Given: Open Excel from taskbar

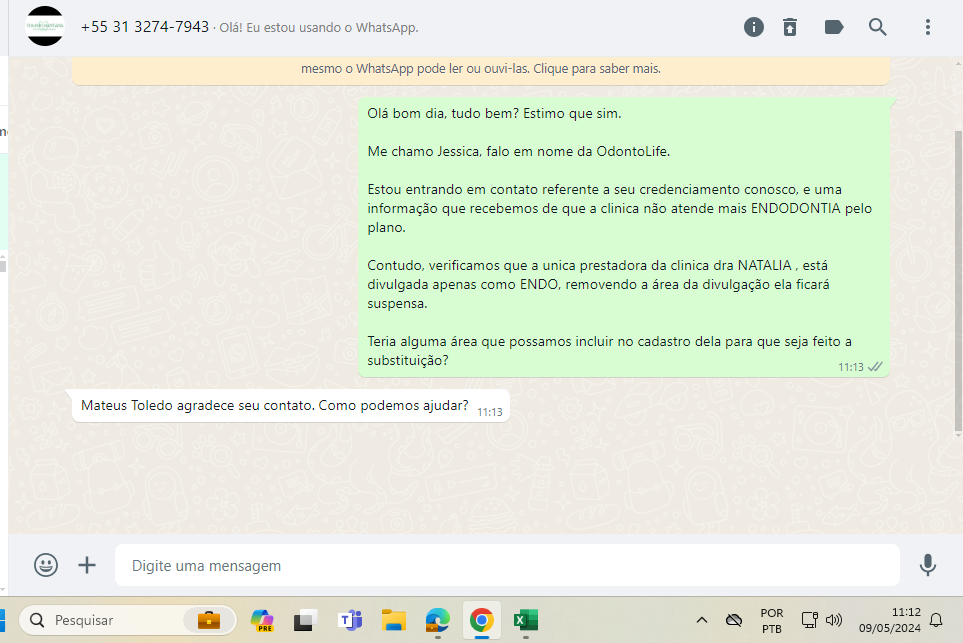Looking at the screenshot, I should click(x=526, y=620).
